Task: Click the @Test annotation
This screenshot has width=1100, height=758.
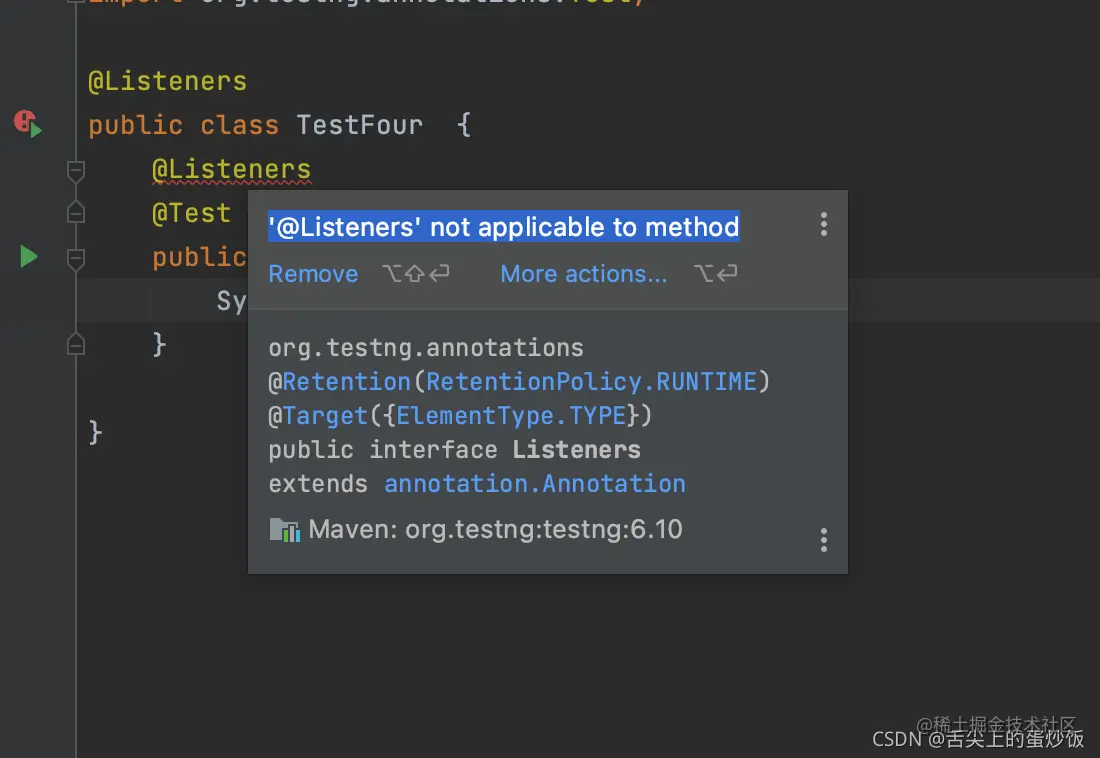Action: pyautogui.click(x=192, y=213)
